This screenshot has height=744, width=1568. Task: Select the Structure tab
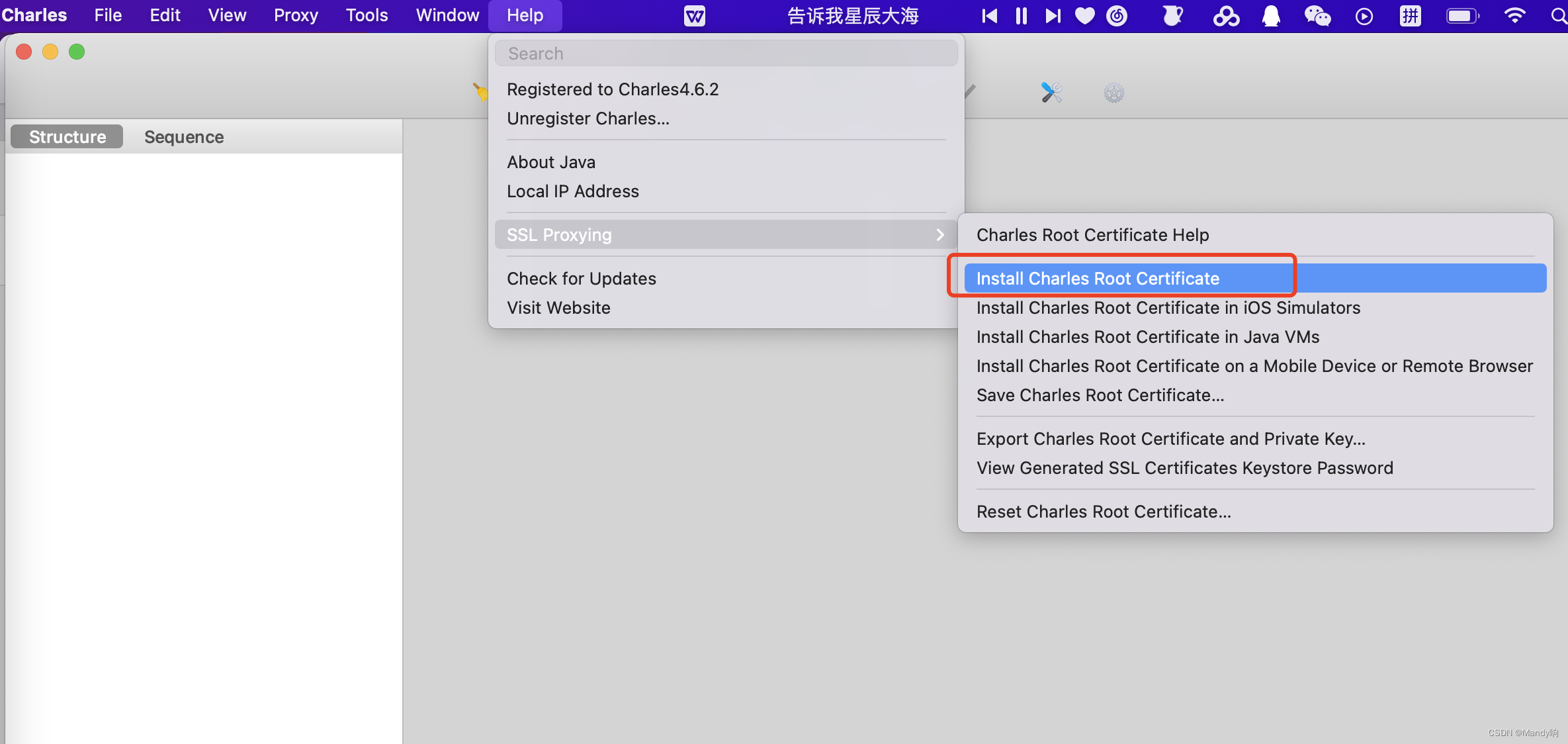click(67, 135)
